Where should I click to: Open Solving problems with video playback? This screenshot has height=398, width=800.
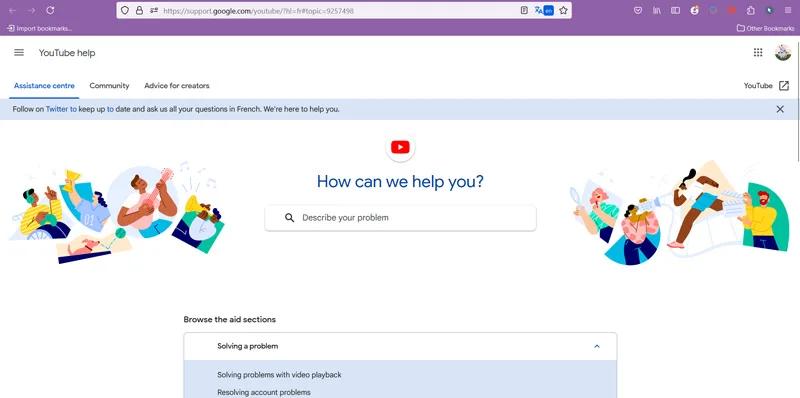point(279,375)
